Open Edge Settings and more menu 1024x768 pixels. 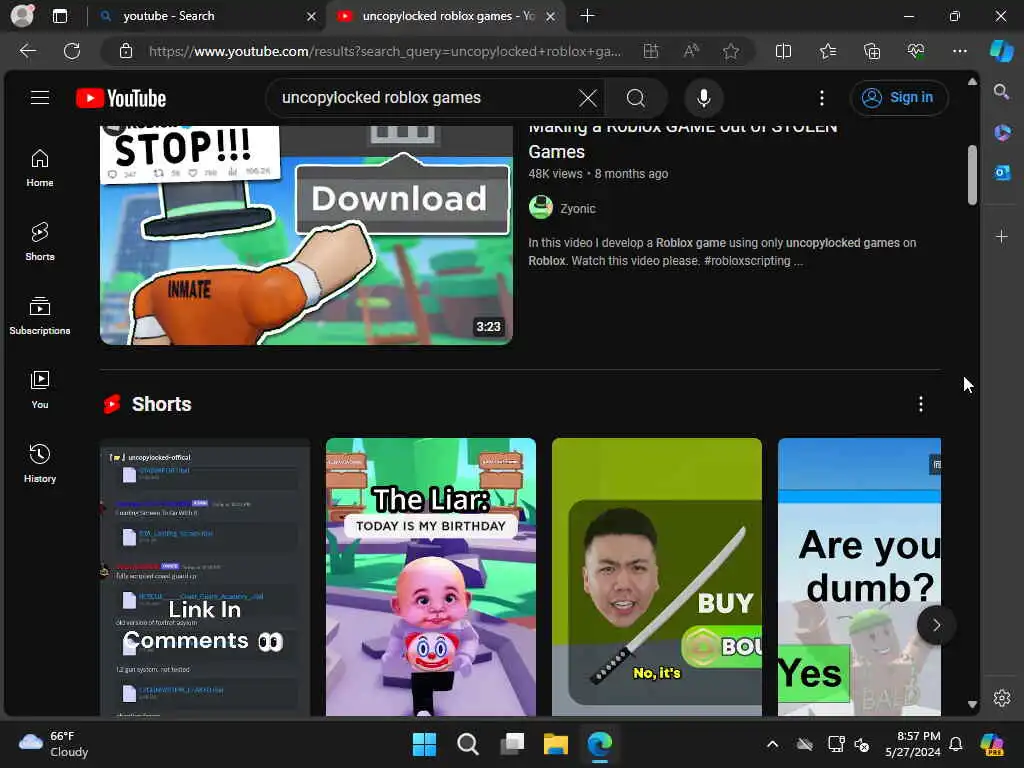pyautogui.click(x=959, y=51)
